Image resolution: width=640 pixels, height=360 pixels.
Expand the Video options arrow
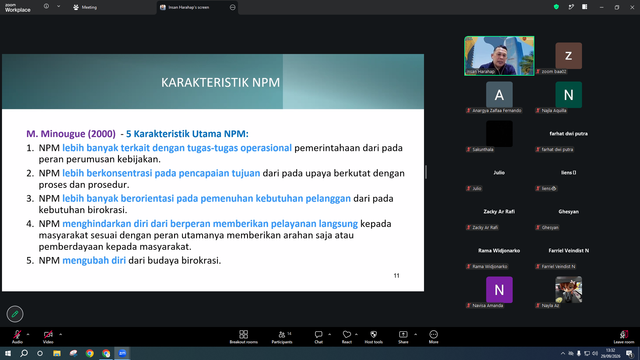pyautogui.click(x=60, y=334)
